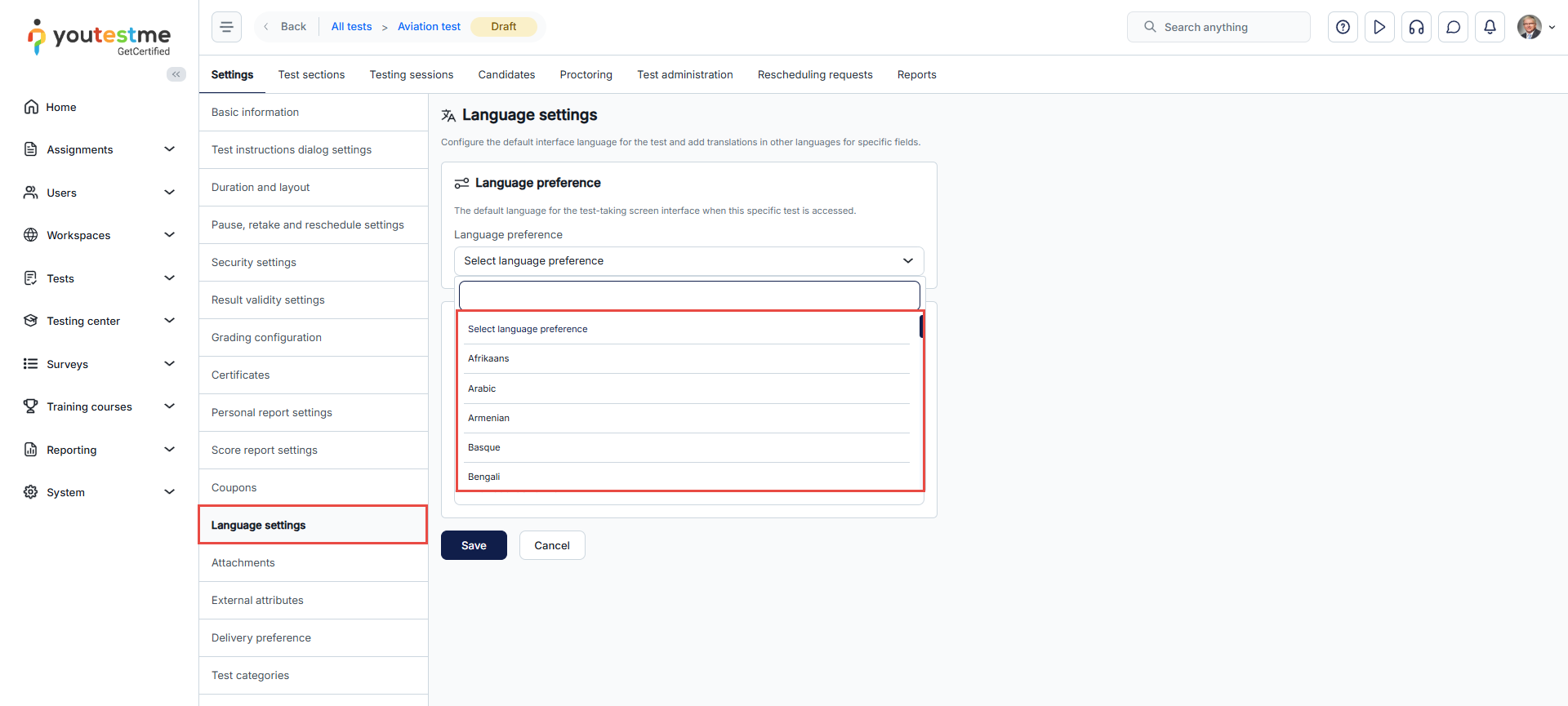Open the user profile avatar
The width and height of the screenshot is (1568, 706).
(x=1530, y=27)
